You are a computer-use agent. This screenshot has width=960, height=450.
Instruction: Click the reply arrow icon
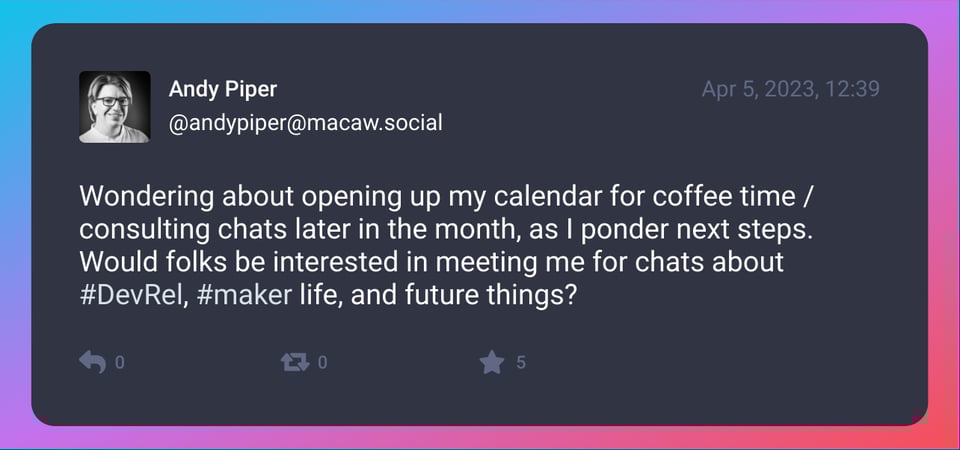click(91, 362)
